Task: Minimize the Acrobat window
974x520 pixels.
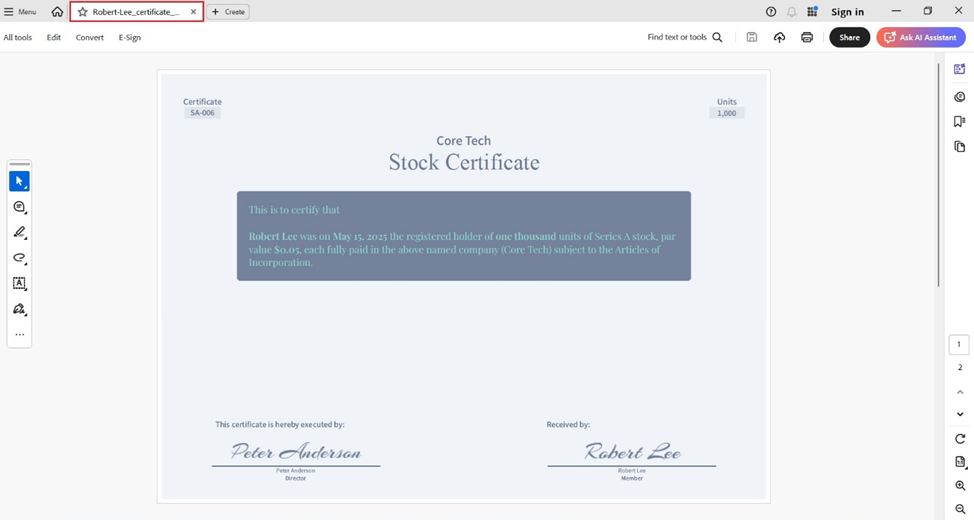Action: coord(896,11)
